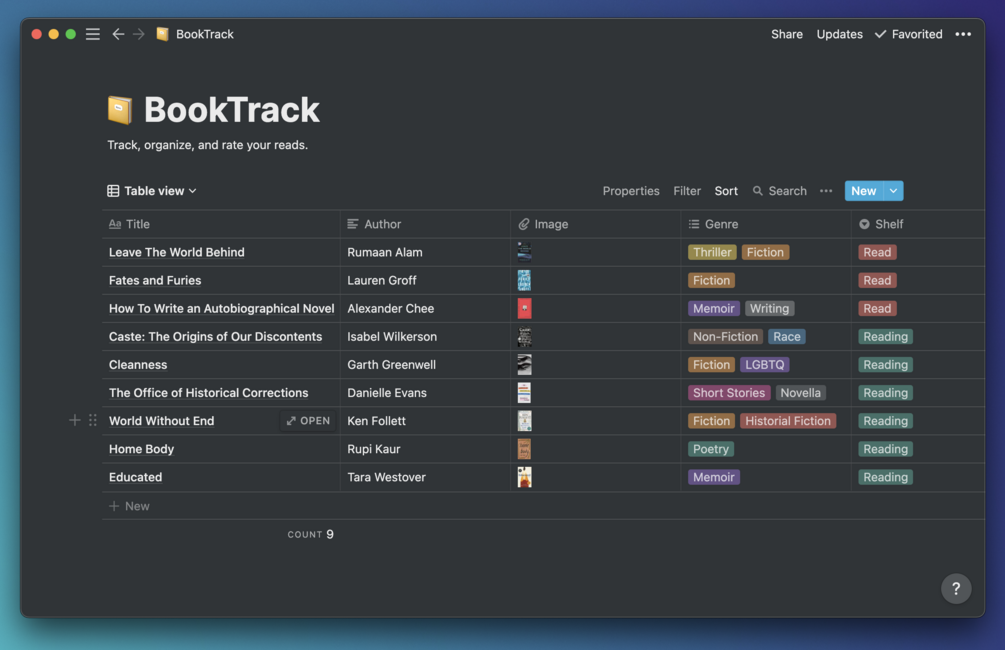1005x650 pixels.
Task: Select the Rupi Kaur author cell
Action: 425,449
